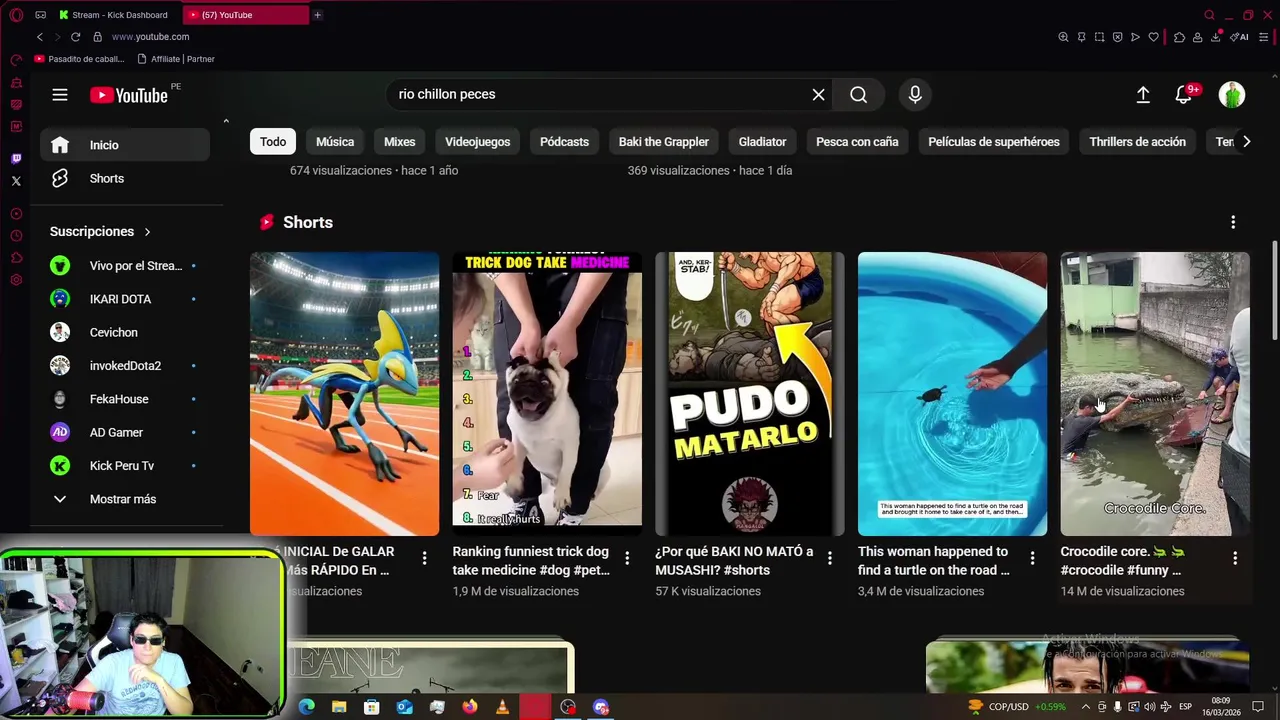Viewport: 1280px width, 720px height.
Task: Open options for BAKI NO MATÓ a MUSASHI short
Action: (829, 558)
